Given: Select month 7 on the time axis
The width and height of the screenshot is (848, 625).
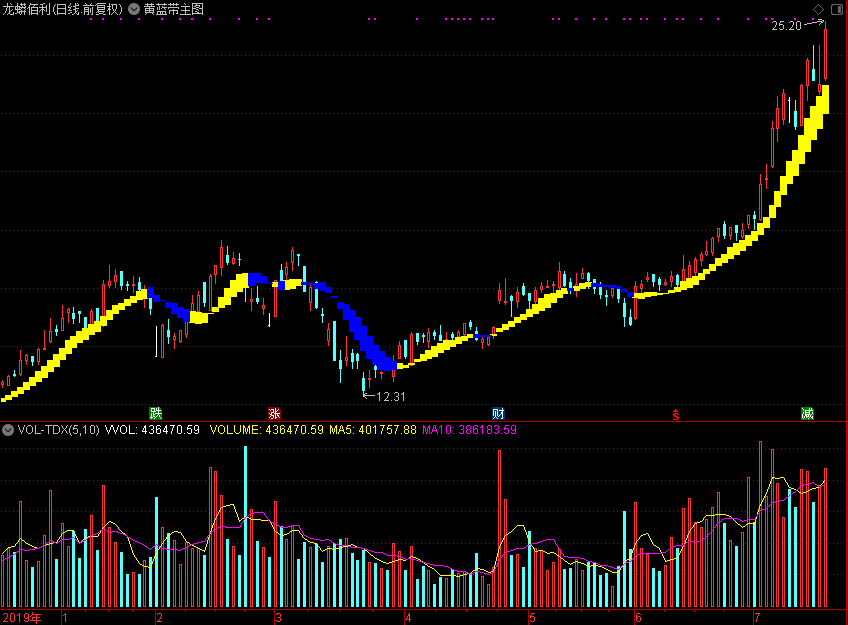Looking at the screenshot, I should pyautogui.click(x=757, y=617).
